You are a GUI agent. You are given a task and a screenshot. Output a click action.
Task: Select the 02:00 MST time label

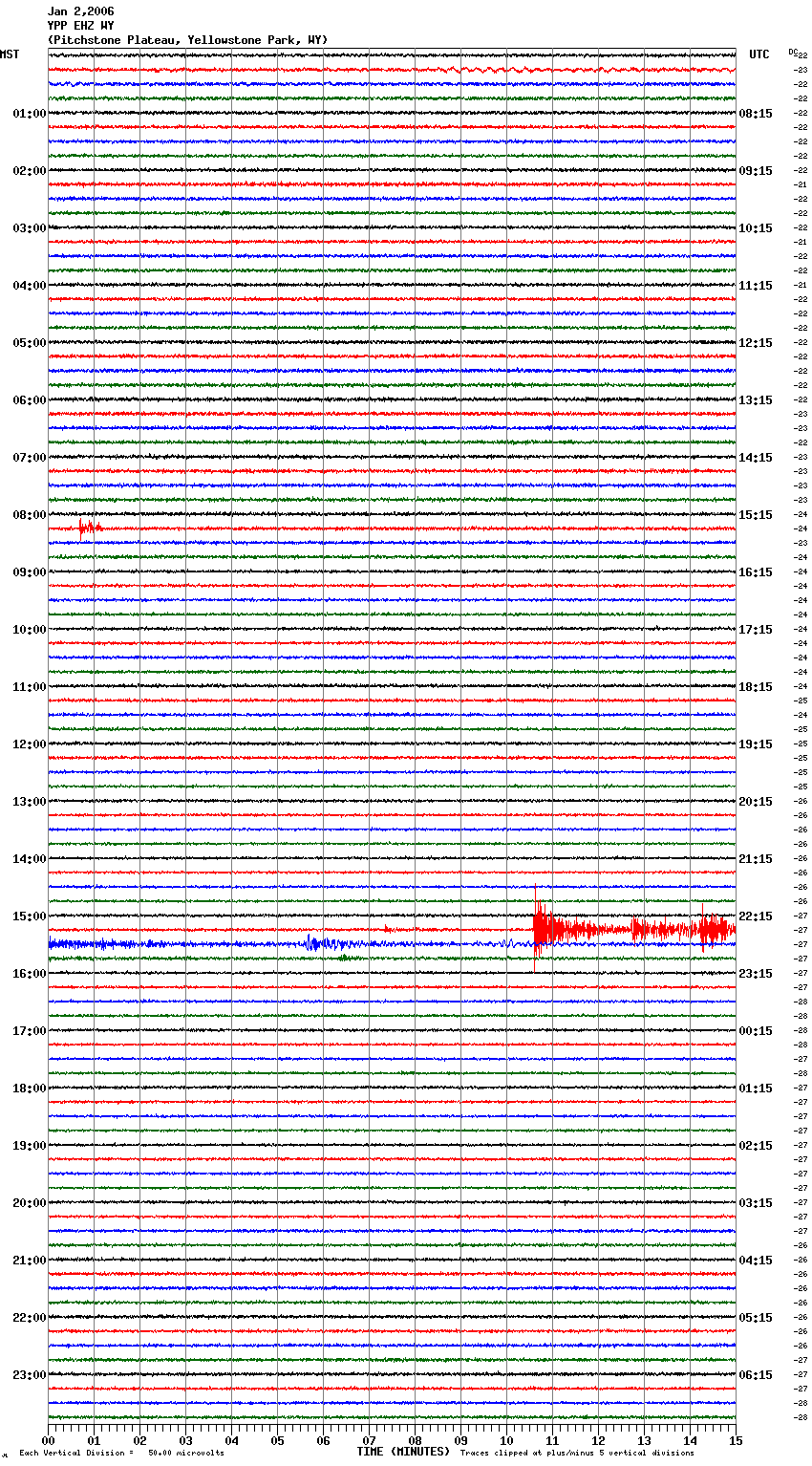(x=30, y=171)
